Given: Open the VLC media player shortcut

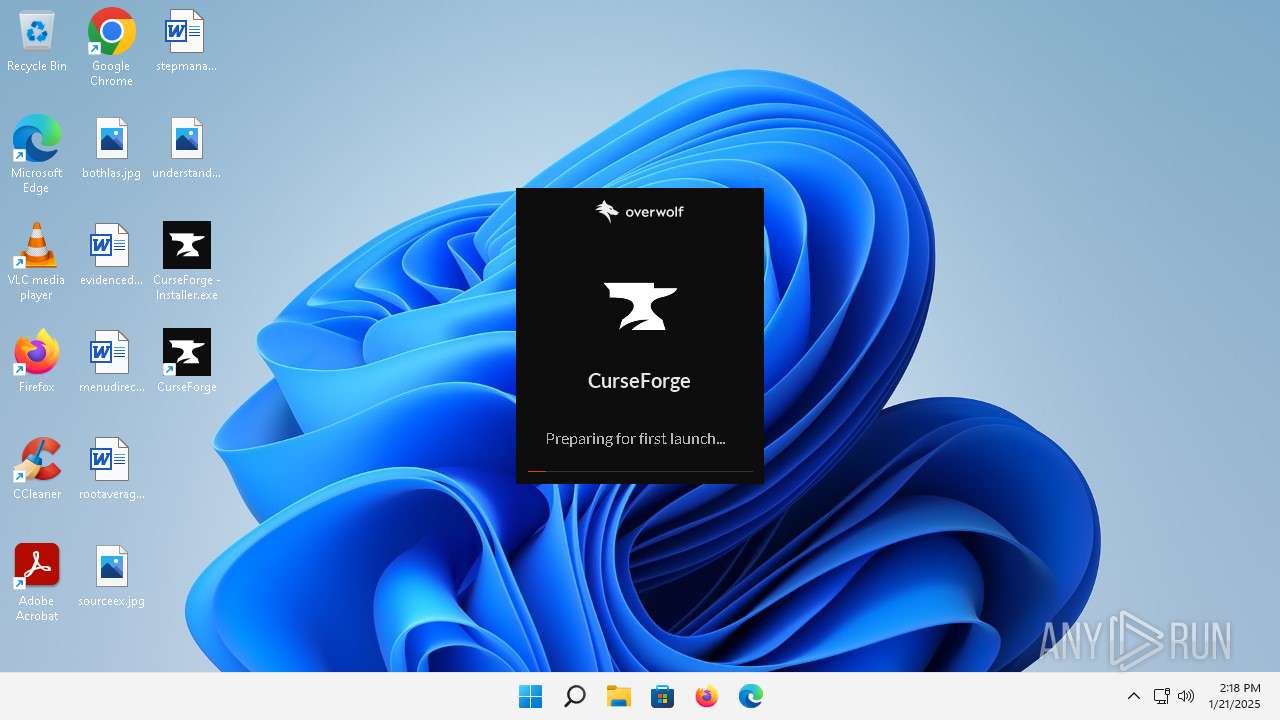Looking at the screenshot, I should pos(37,261).
